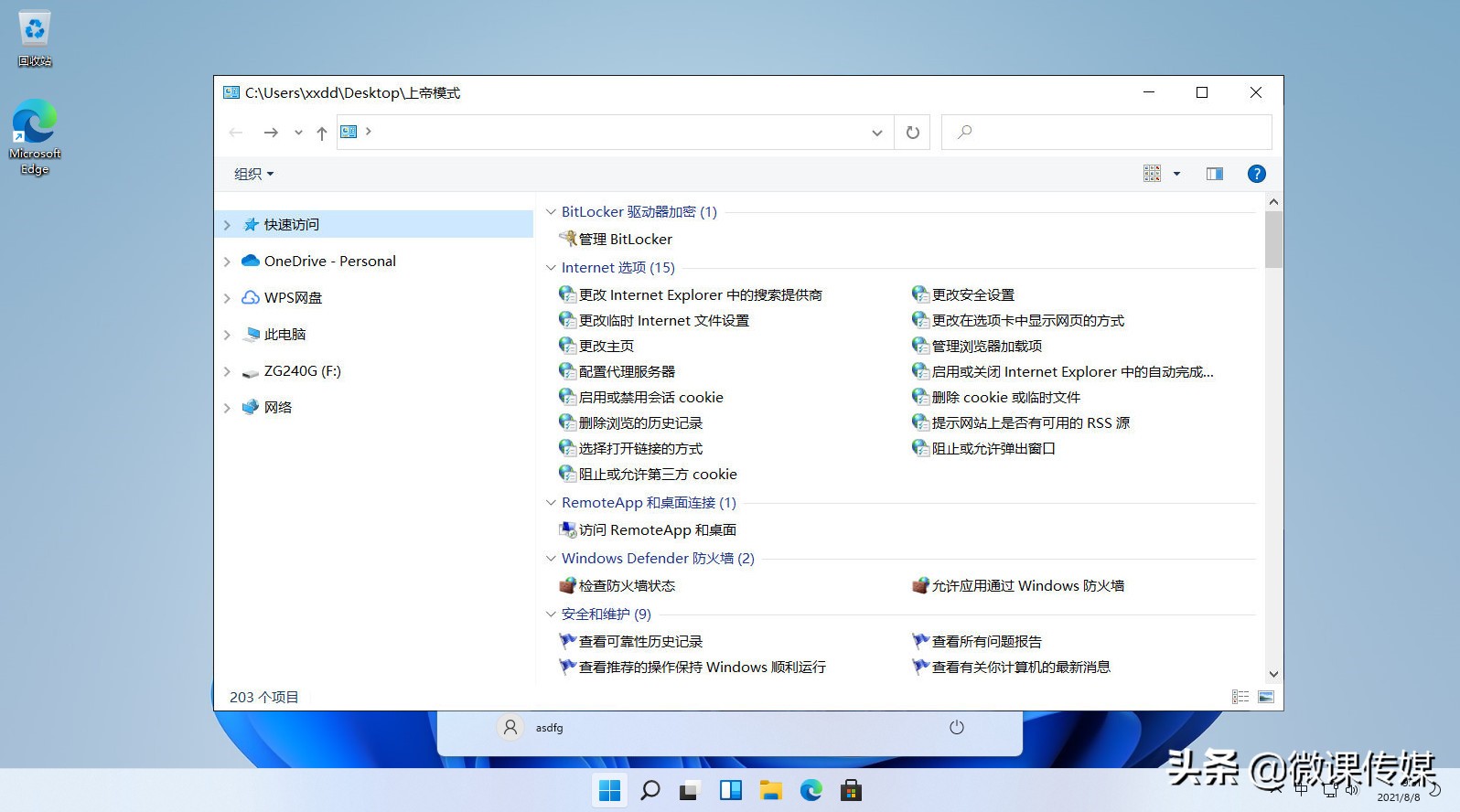
Task: Go forward with the forward arrow
Action: [271, 133]
